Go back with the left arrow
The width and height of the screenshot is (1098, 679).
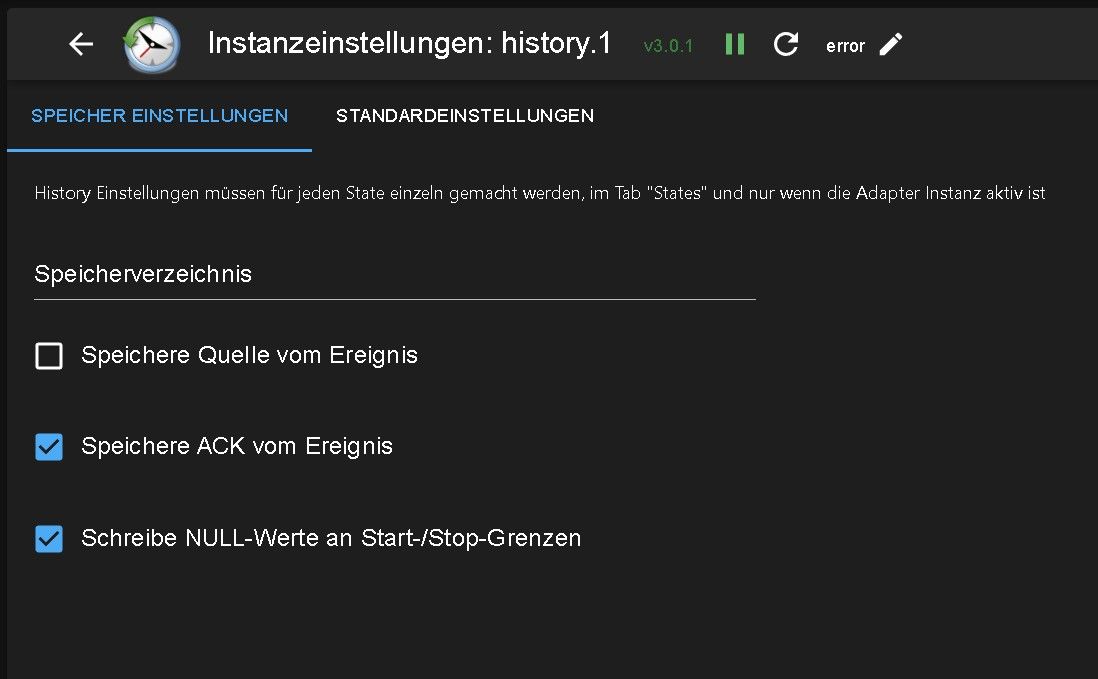(81, 44)
